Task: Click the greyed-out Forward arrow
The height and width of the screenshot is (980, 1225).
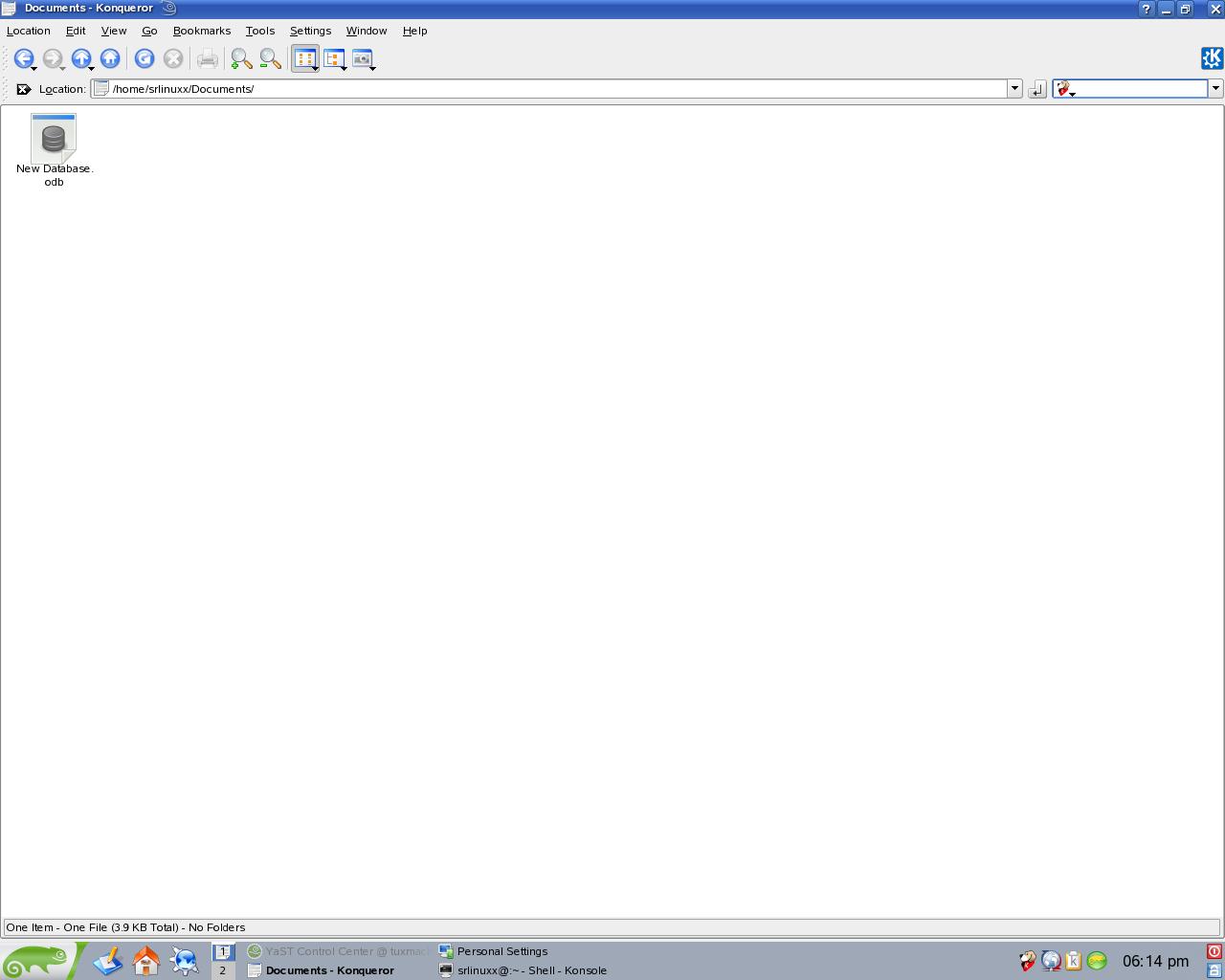Action: 53,59
